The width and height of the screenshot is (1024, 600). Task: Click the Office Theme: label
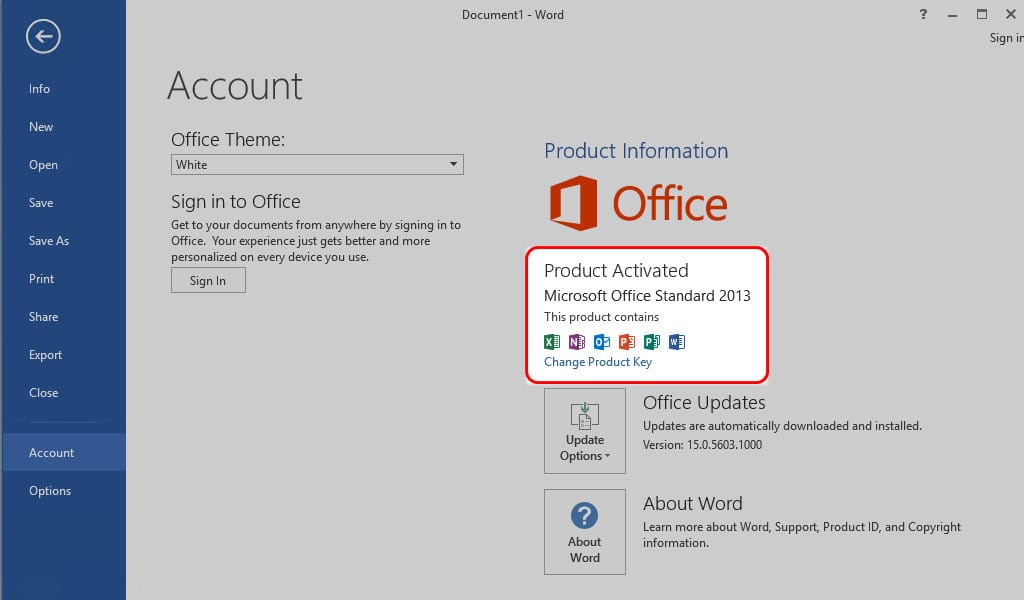(x=228, y=140)
